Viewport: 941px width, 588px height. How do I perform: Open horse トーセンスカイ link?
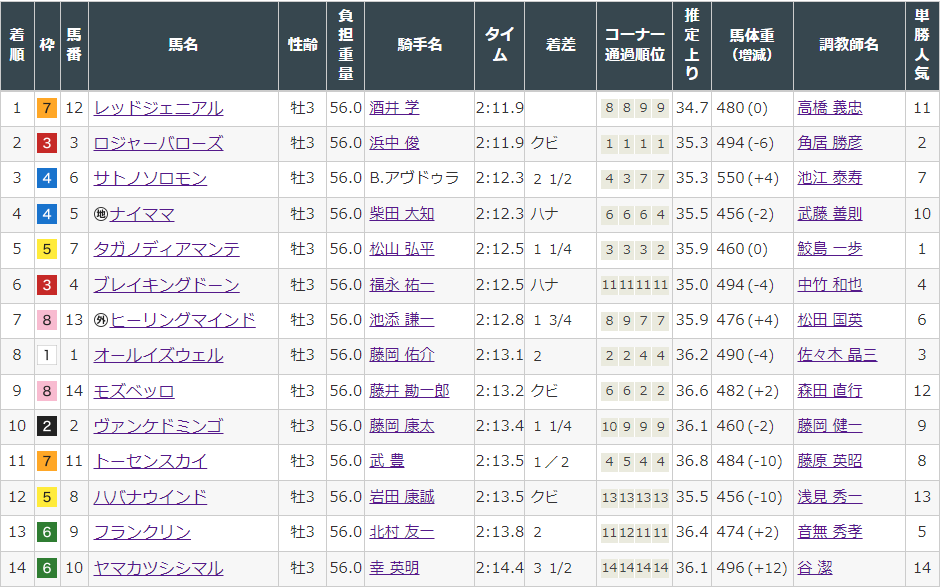click(151, 461)
